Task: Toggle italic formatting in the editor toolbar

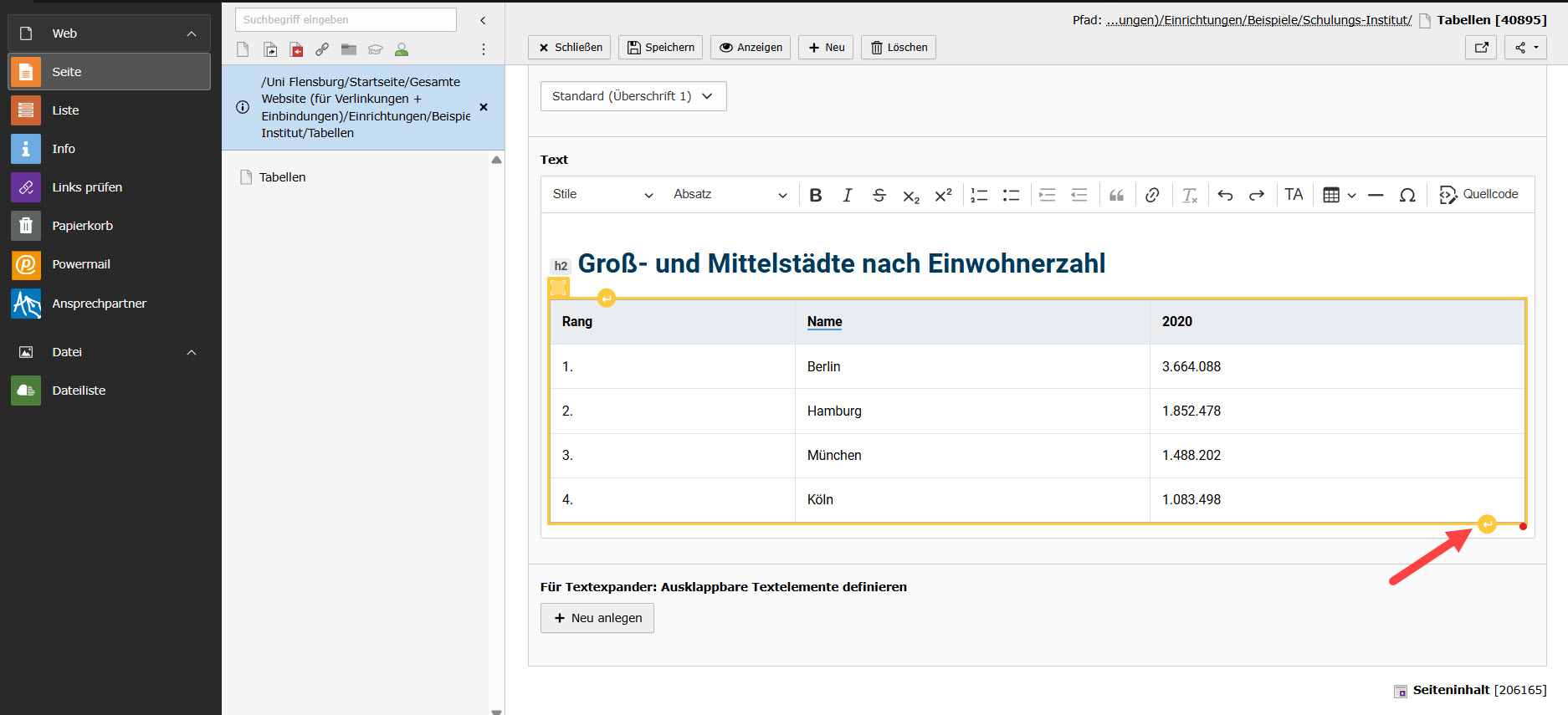Action: (847, 195)
